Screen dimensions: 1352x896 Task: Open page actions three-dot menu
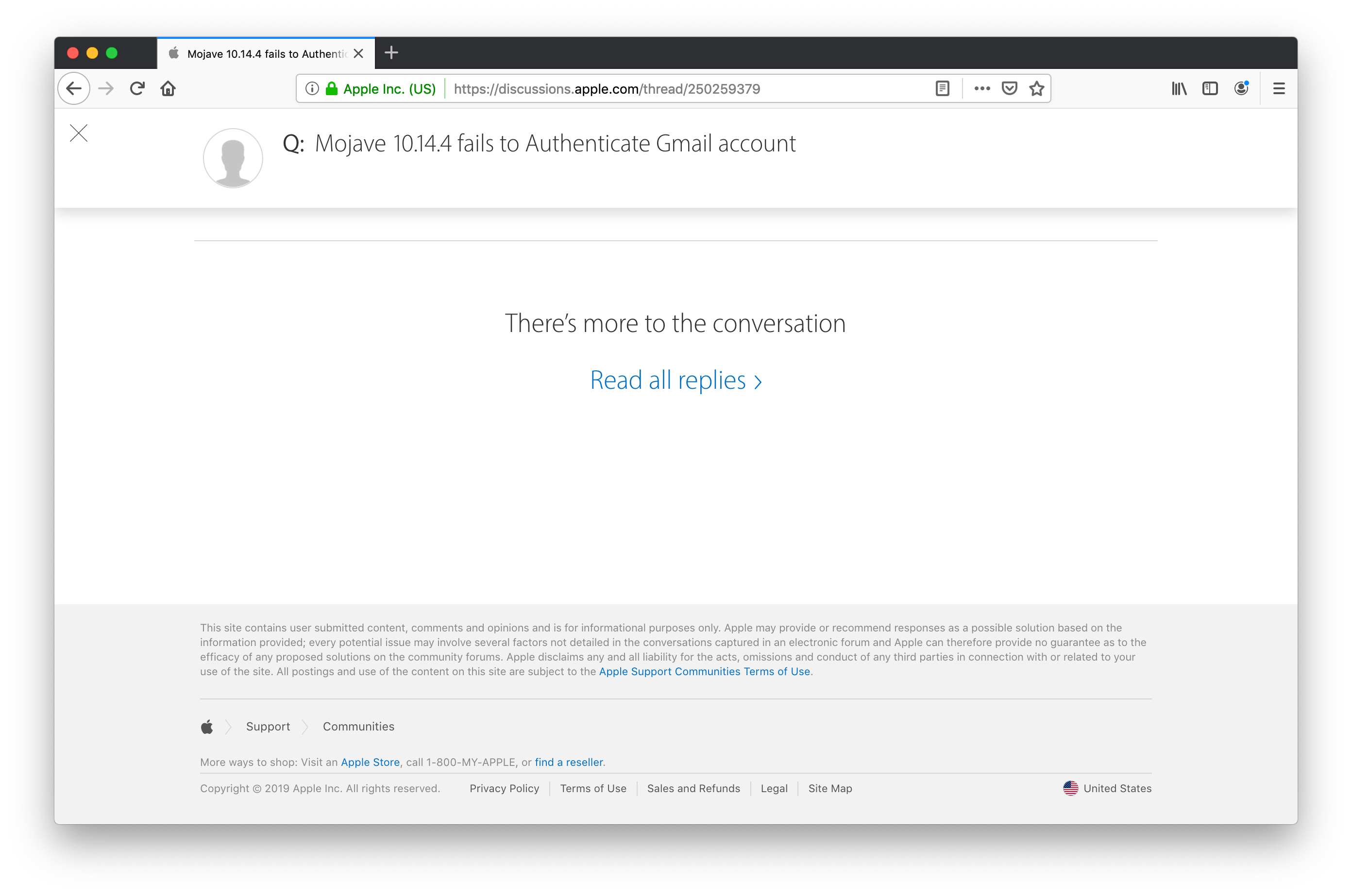coord(981,88)
